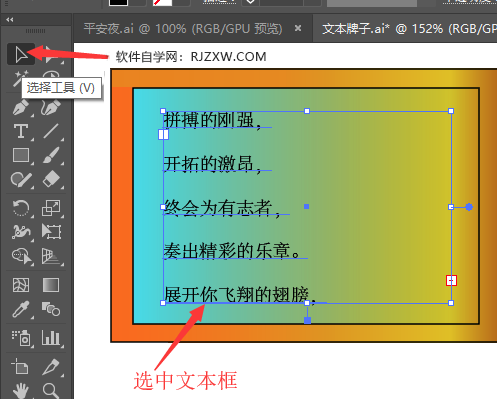Select the Width warp tool

21,231
